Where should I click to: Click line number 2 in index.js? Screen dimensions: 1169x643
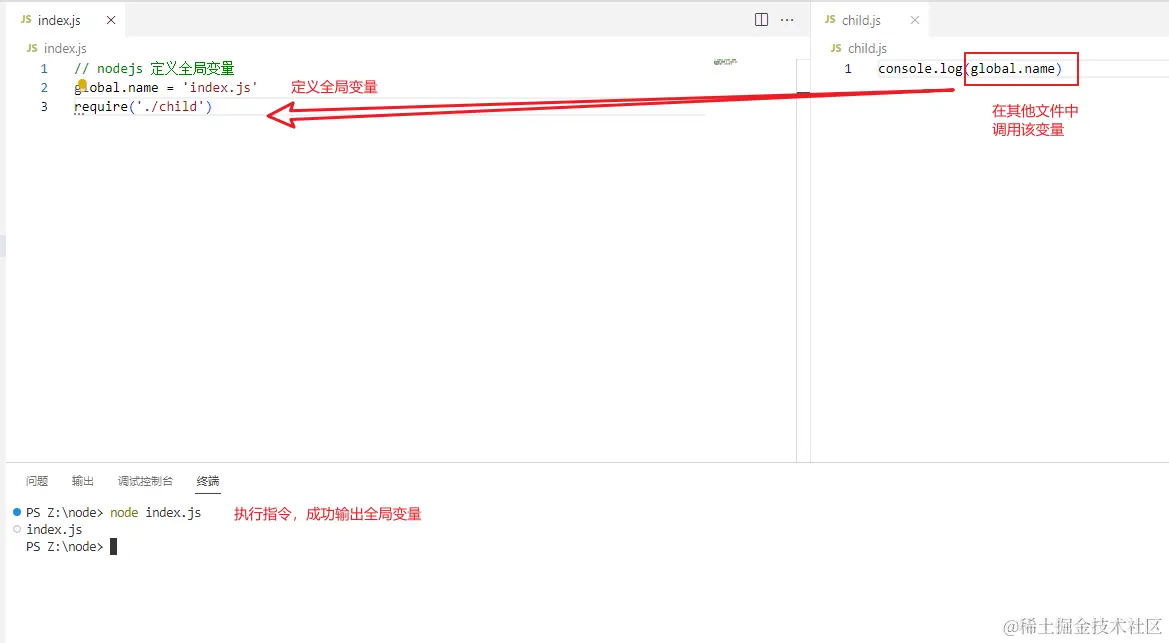(44, 88)
